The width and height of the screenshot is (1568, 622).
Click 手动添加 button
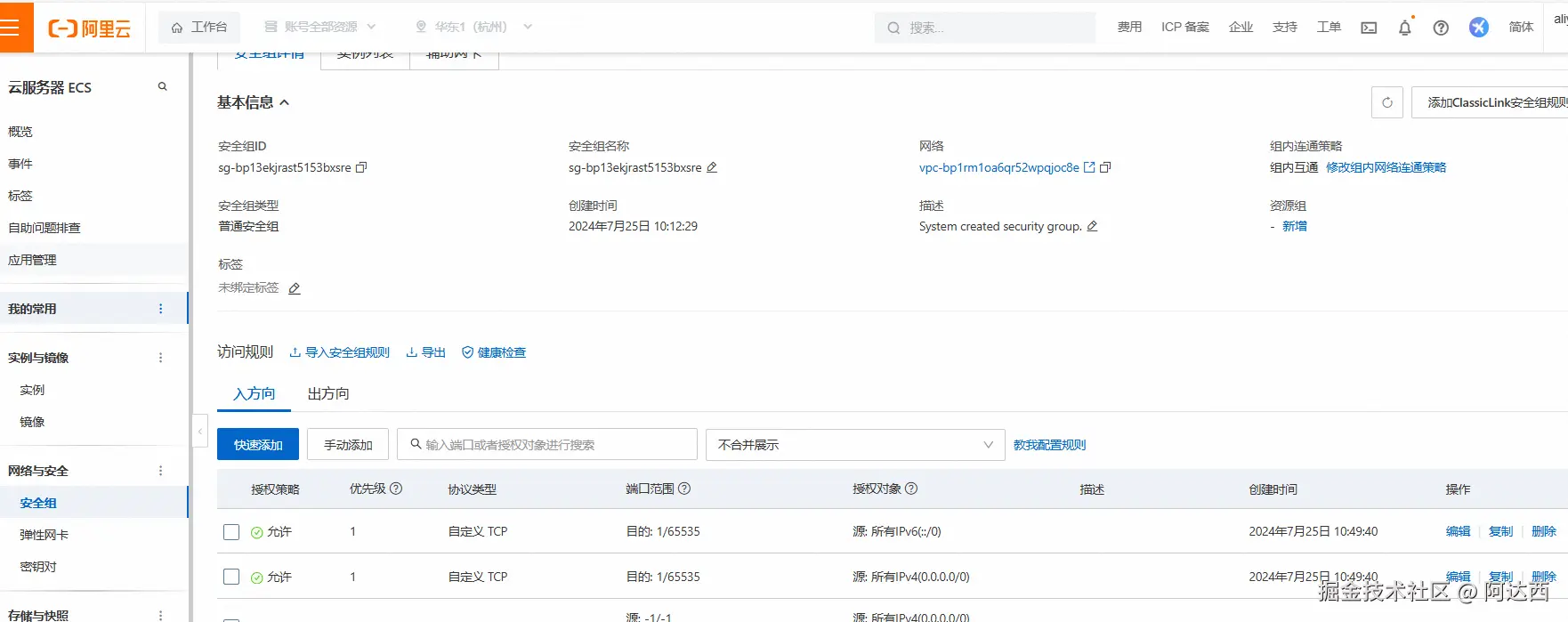coord(348,444)
